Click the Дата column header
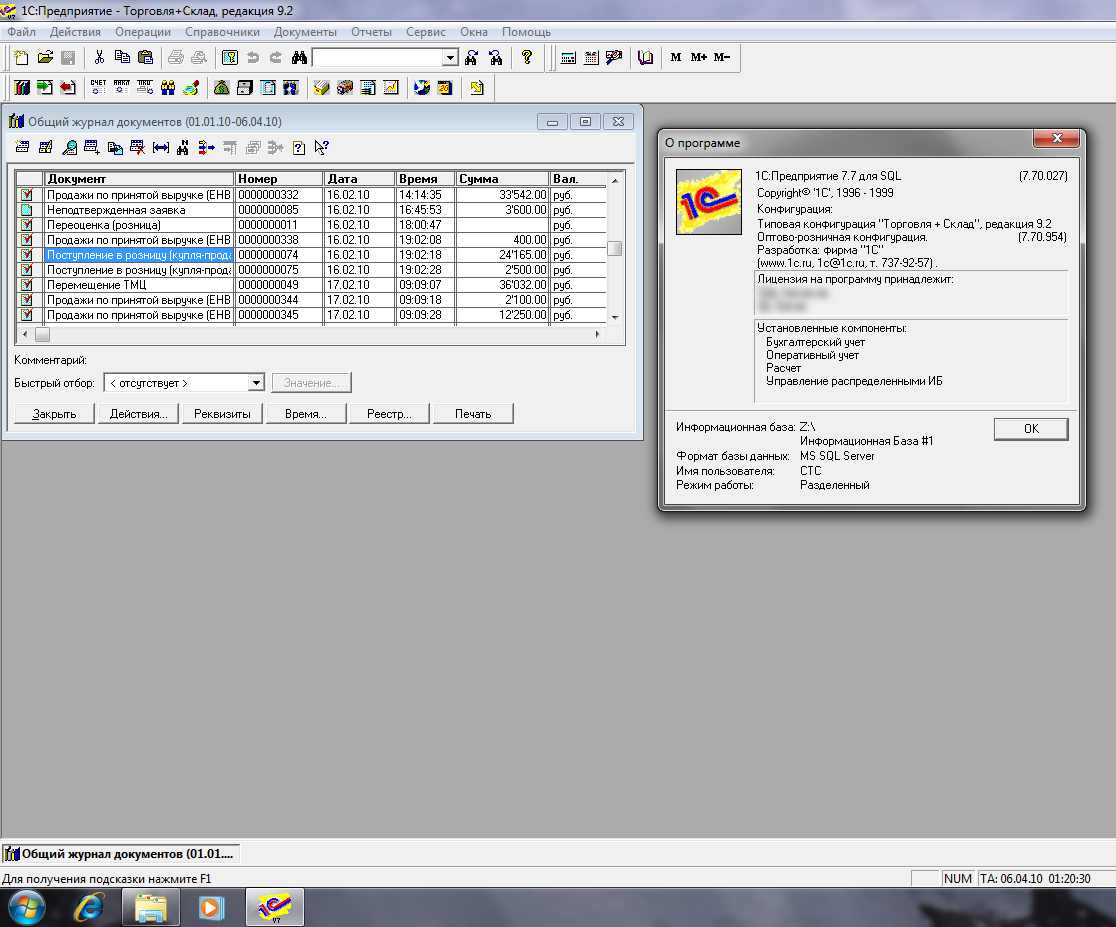 click(x=359, y=179)
